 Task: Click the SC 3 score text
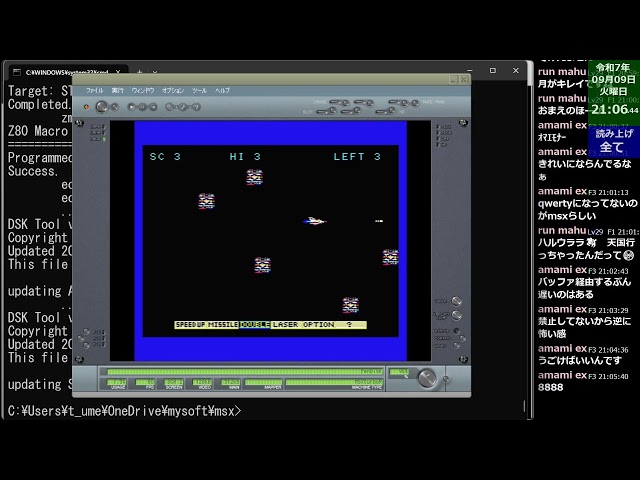pyautogui.click(x=165, y=157)
